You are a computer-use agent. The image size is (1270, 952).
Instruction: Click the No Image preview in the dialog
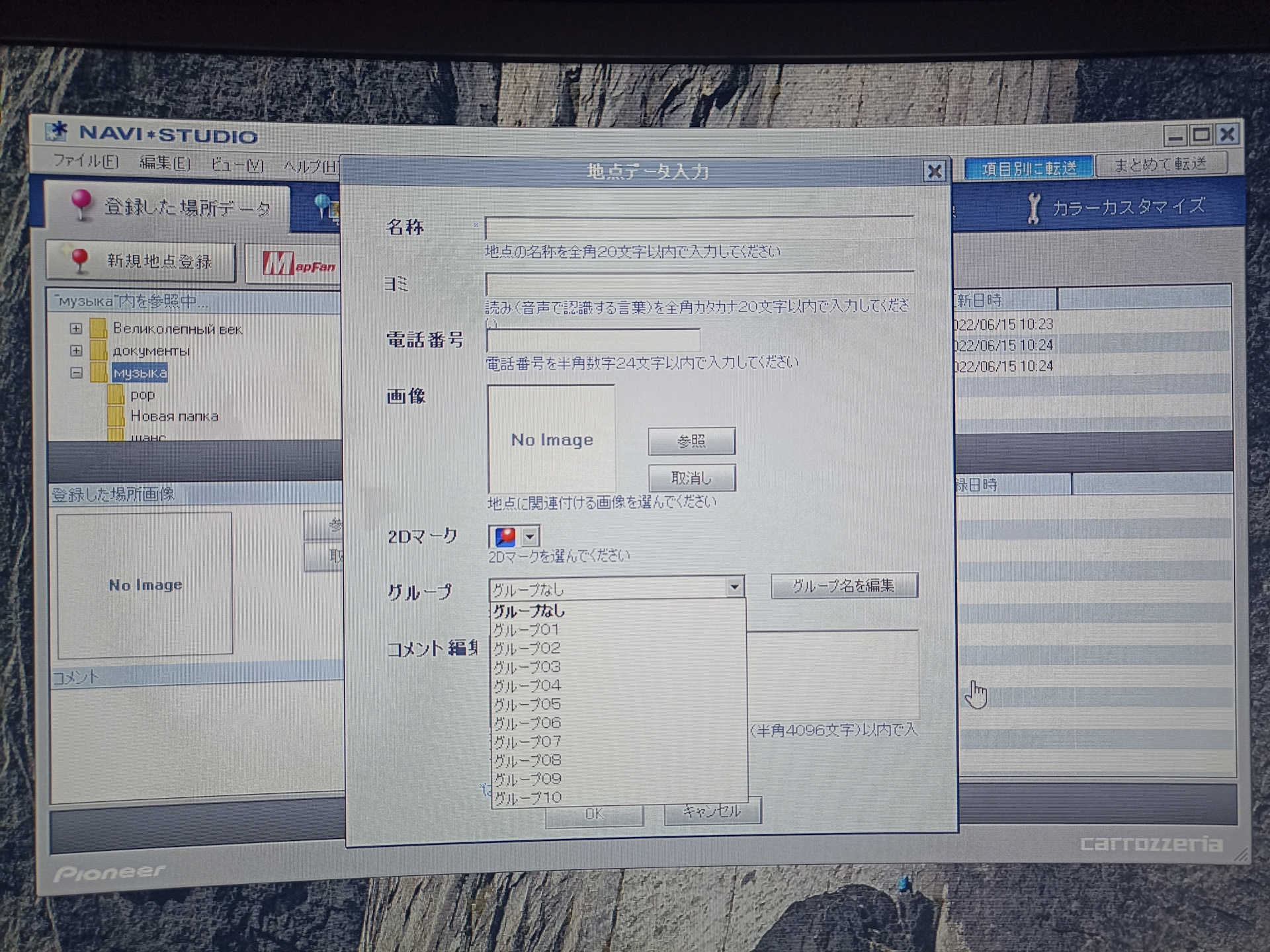tap(551, 439)
